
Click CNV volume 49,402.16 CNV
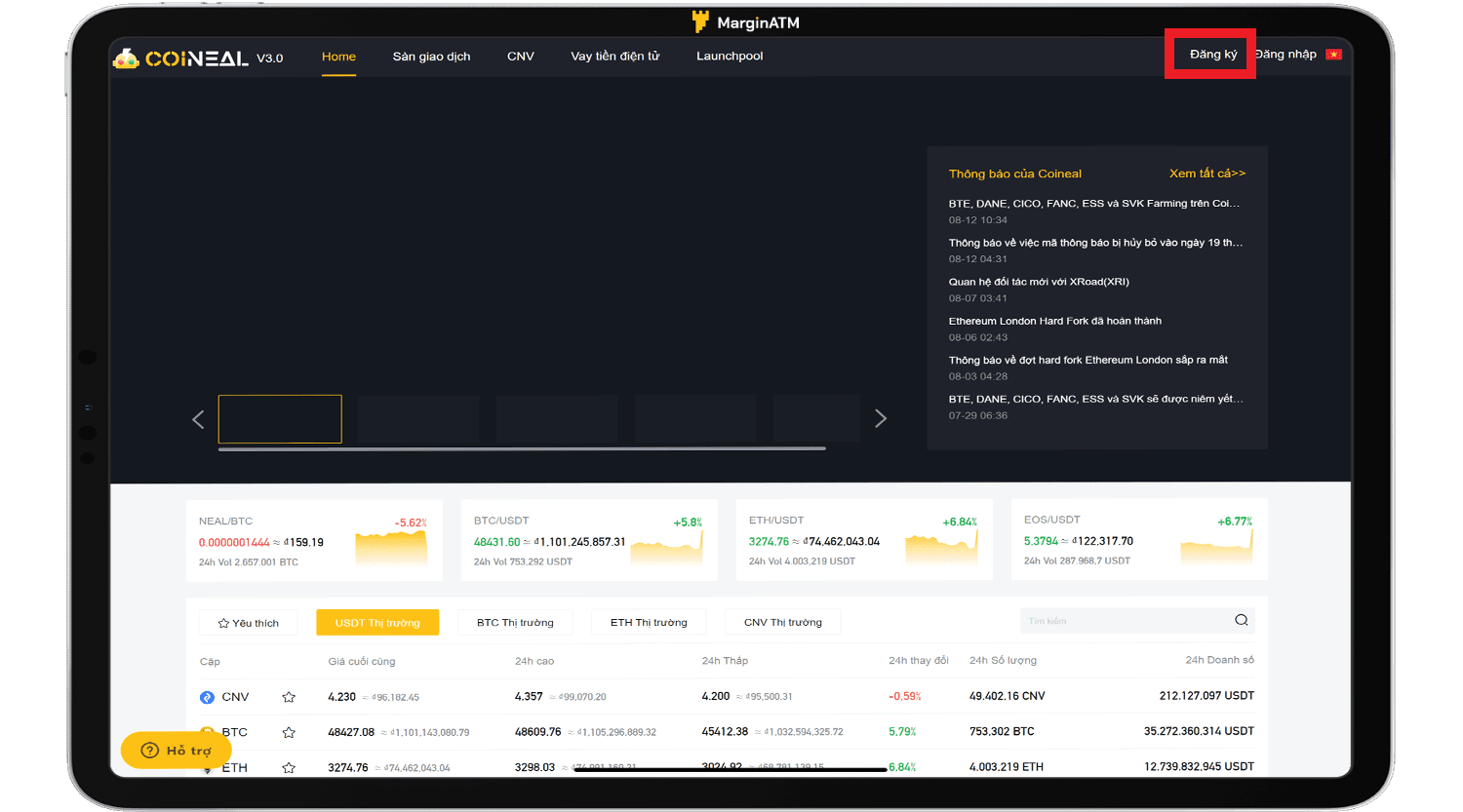pos(1007,696)
